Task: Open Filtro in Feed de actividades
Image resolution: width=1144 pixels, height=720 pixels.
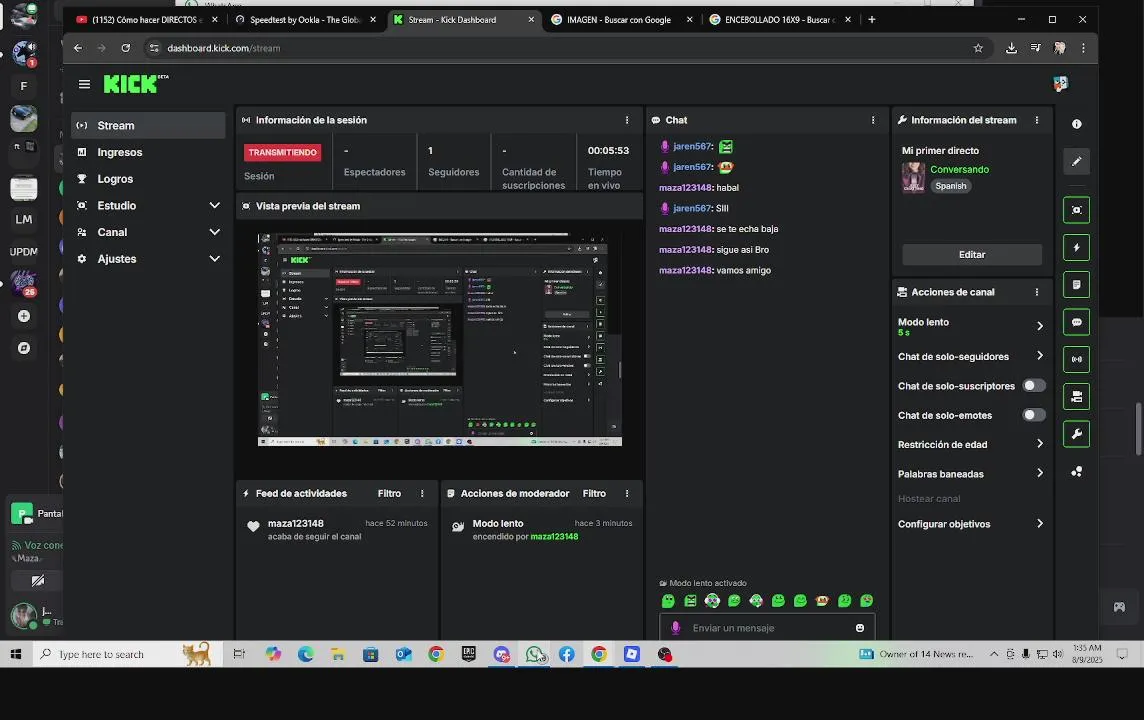Action: tap(389, 494)
